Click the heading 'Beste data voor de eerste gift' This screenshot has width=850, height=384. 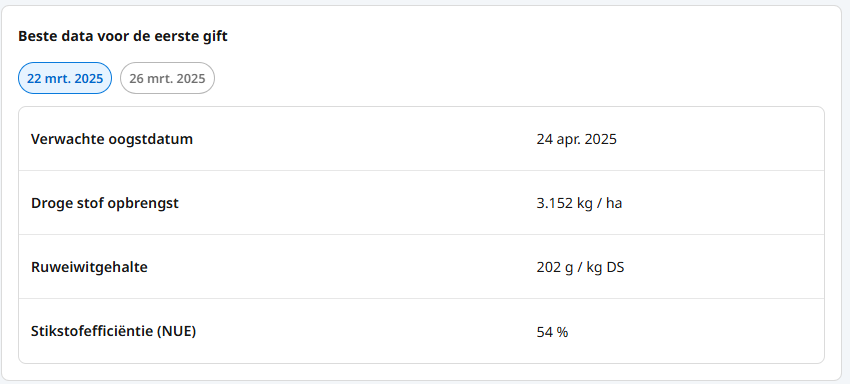123,37
